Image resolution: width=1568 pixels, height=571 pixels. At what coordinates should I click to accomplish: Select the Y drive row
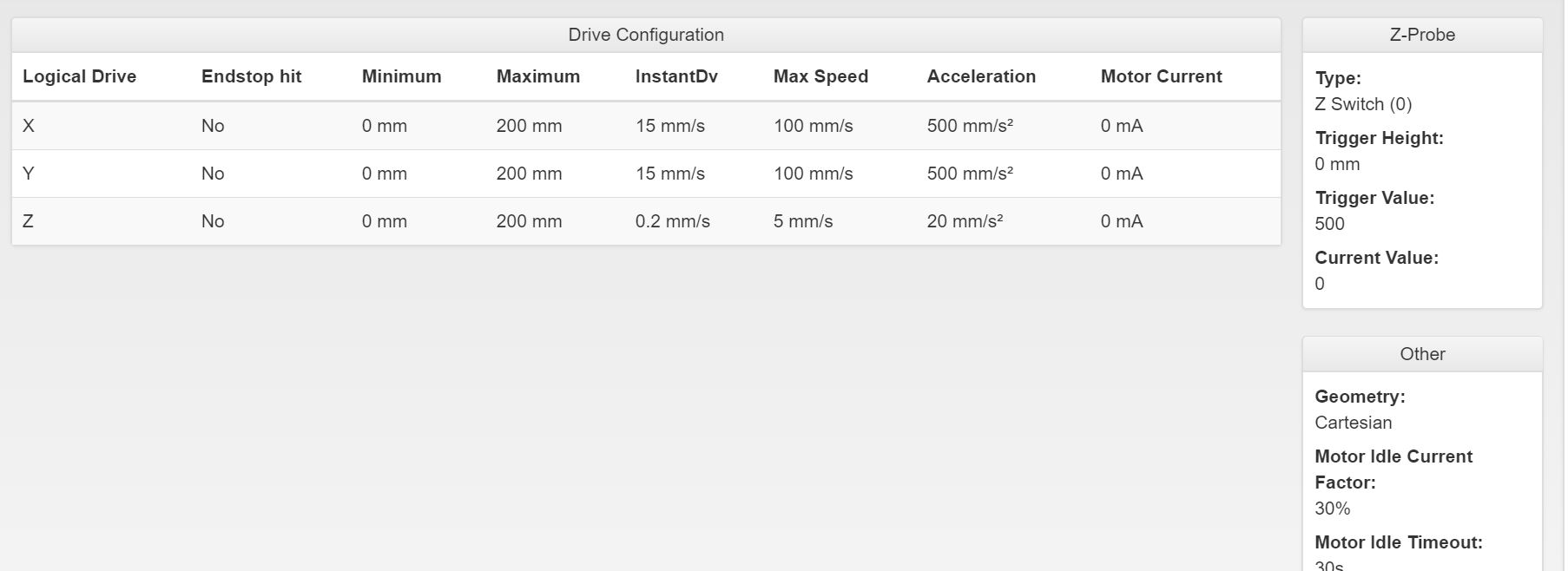coord(646,174)
